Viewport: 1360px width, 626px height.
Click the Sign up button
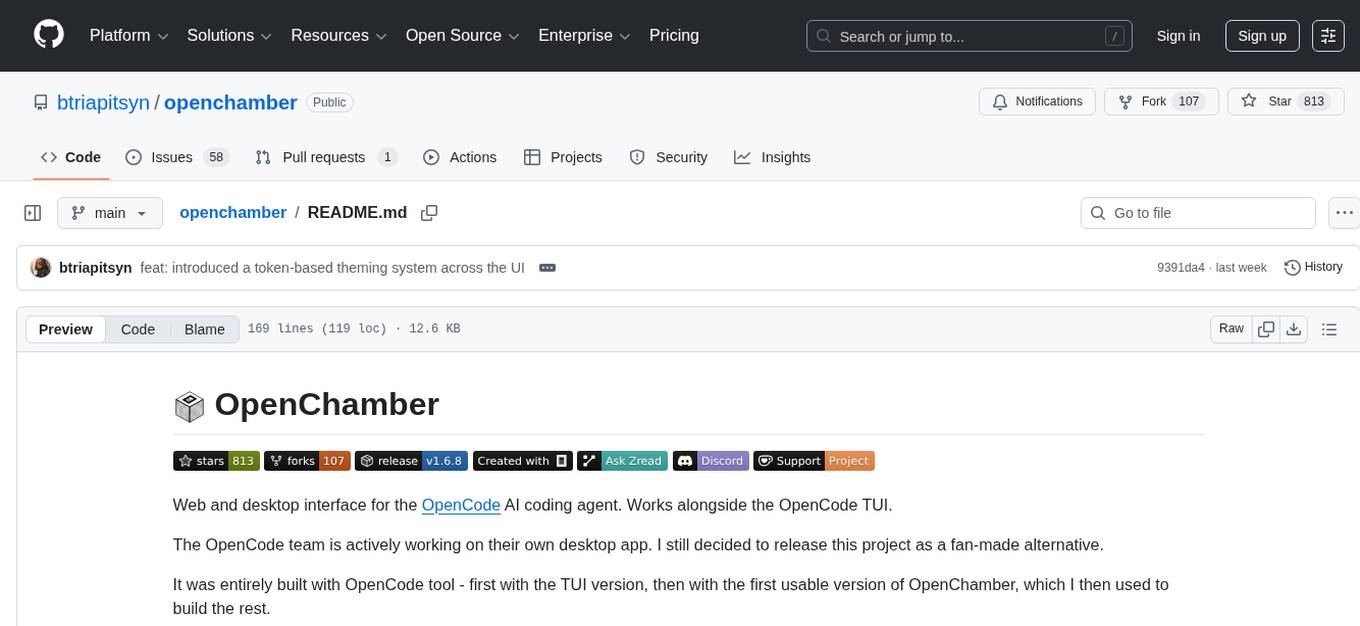click(1261, 35)
